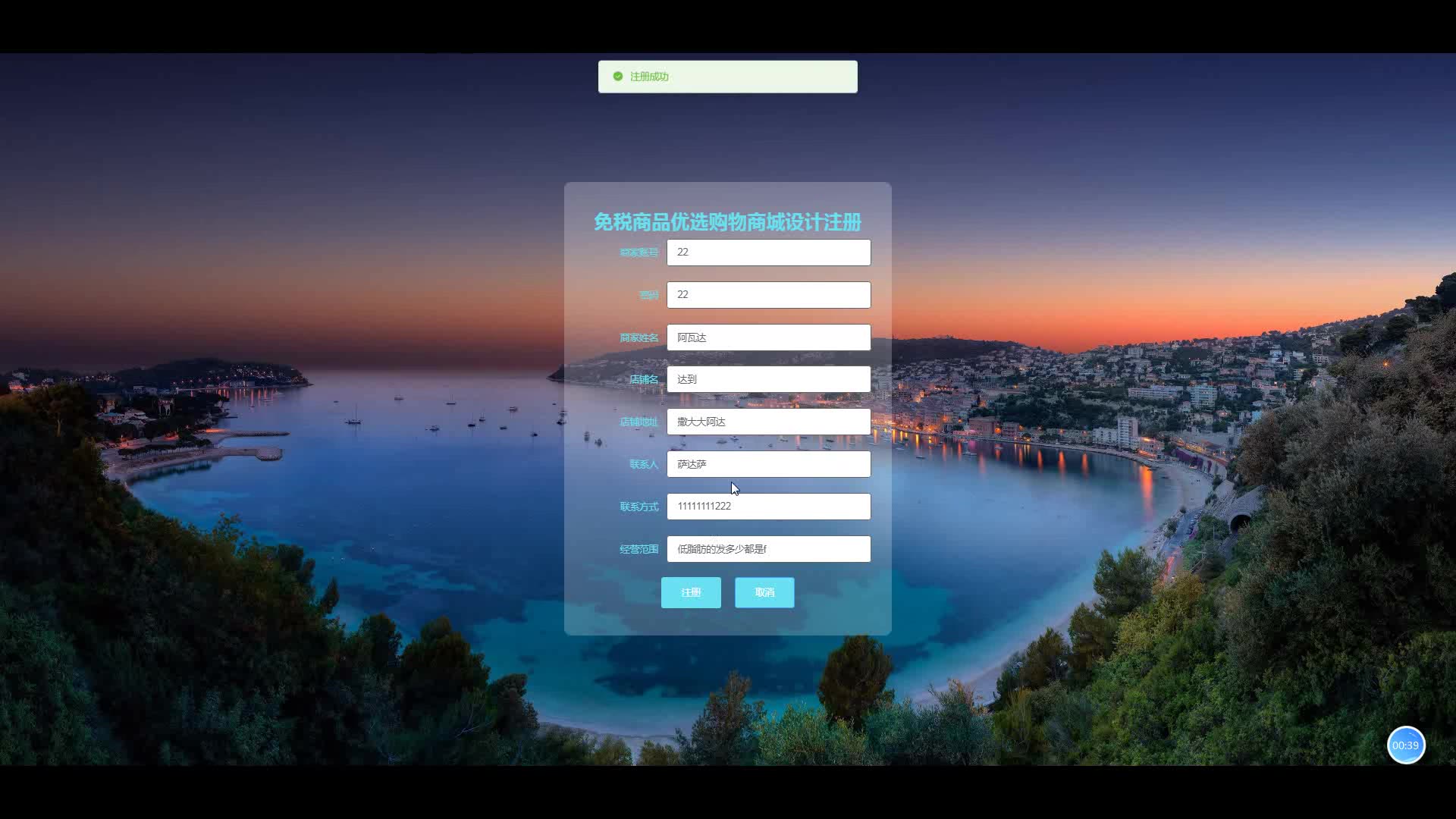Click the 免税商品优选购物商城设计注册 title

point(727,222)
